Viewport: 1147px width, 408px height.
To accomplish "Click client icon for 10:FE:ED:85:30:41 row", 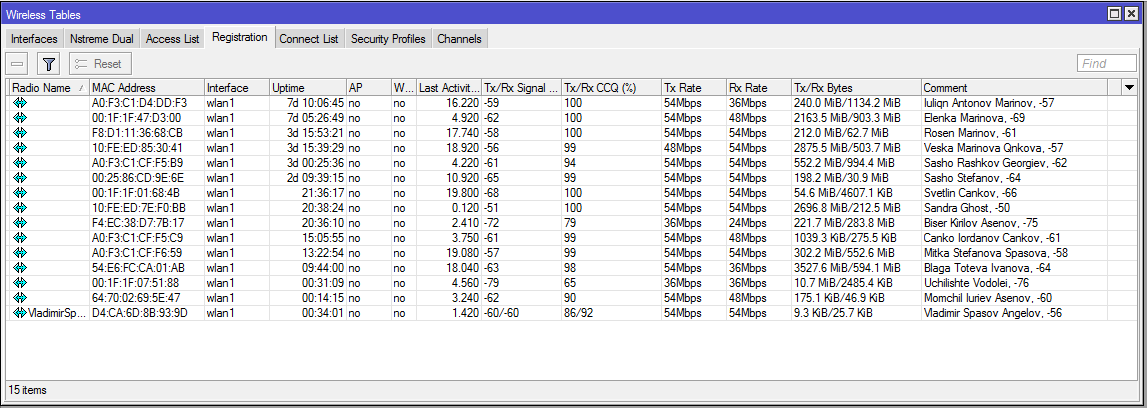I will point(19,147).
